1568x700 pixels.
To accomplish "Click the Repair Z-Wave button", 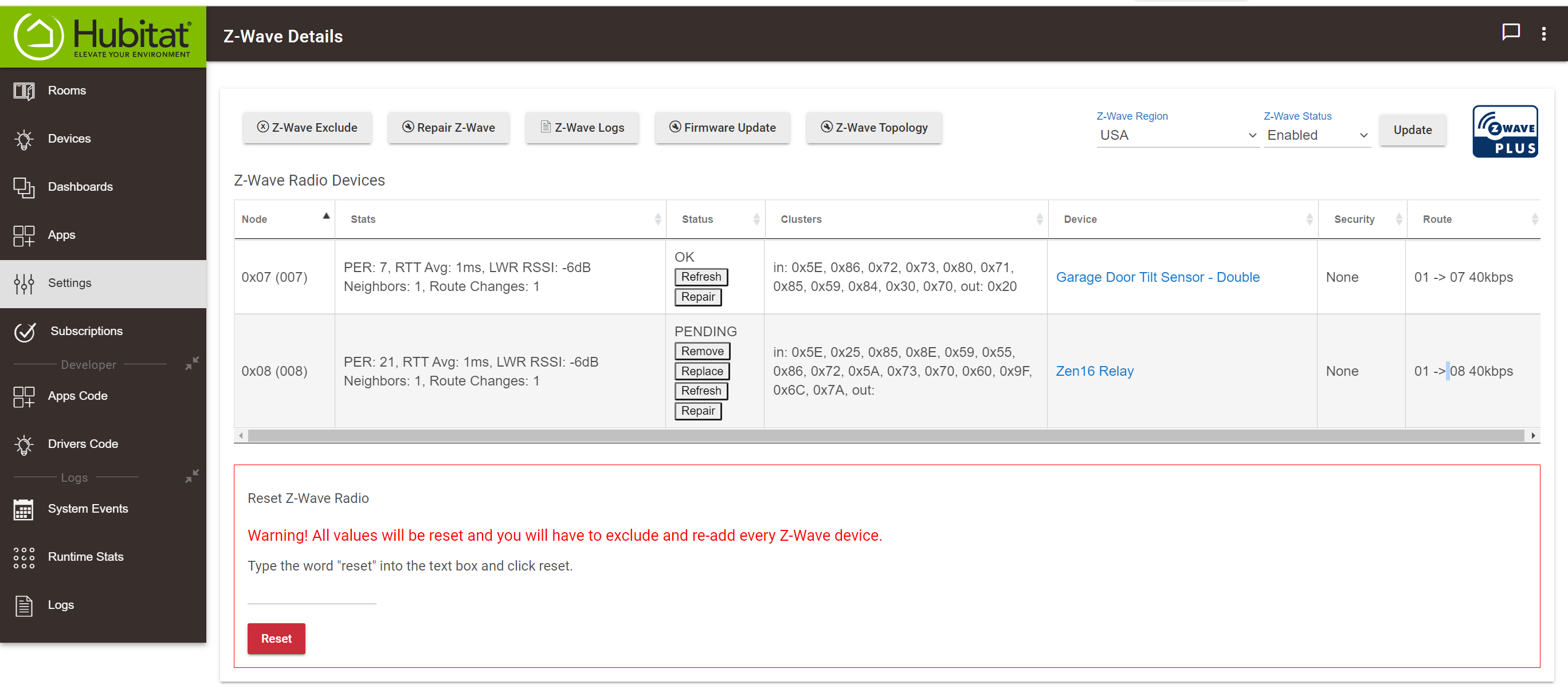I will 448,127.
